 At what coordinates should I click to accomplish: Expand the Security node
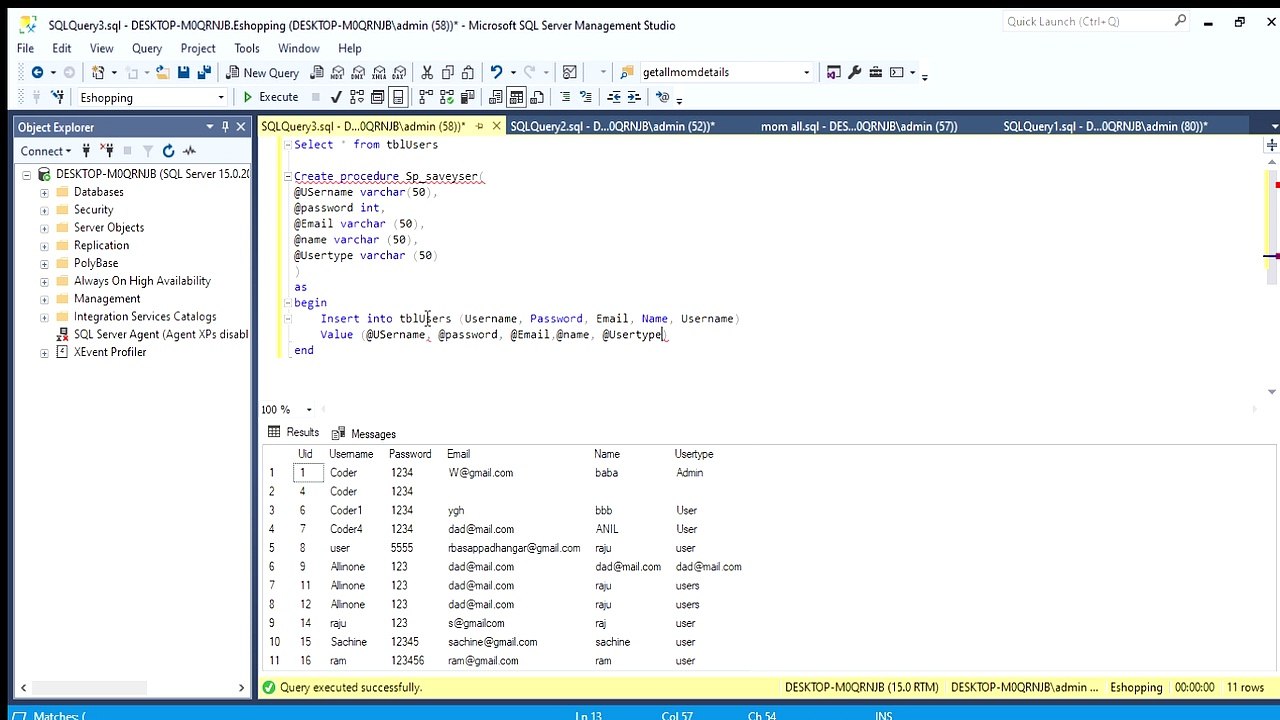tap(44, 210)
